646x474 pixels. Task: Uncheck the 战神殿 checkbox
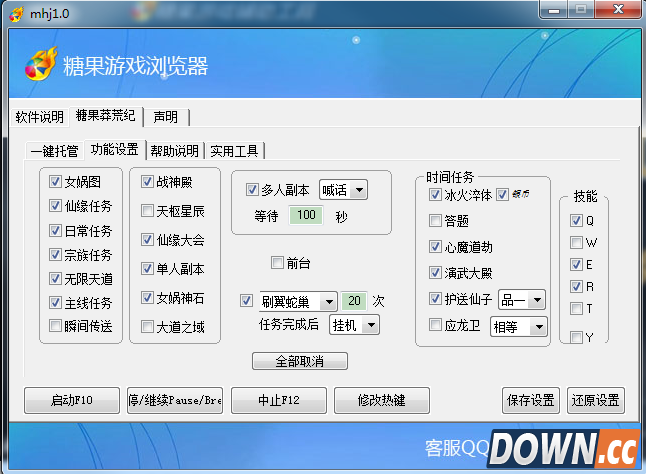coord(147,182)
